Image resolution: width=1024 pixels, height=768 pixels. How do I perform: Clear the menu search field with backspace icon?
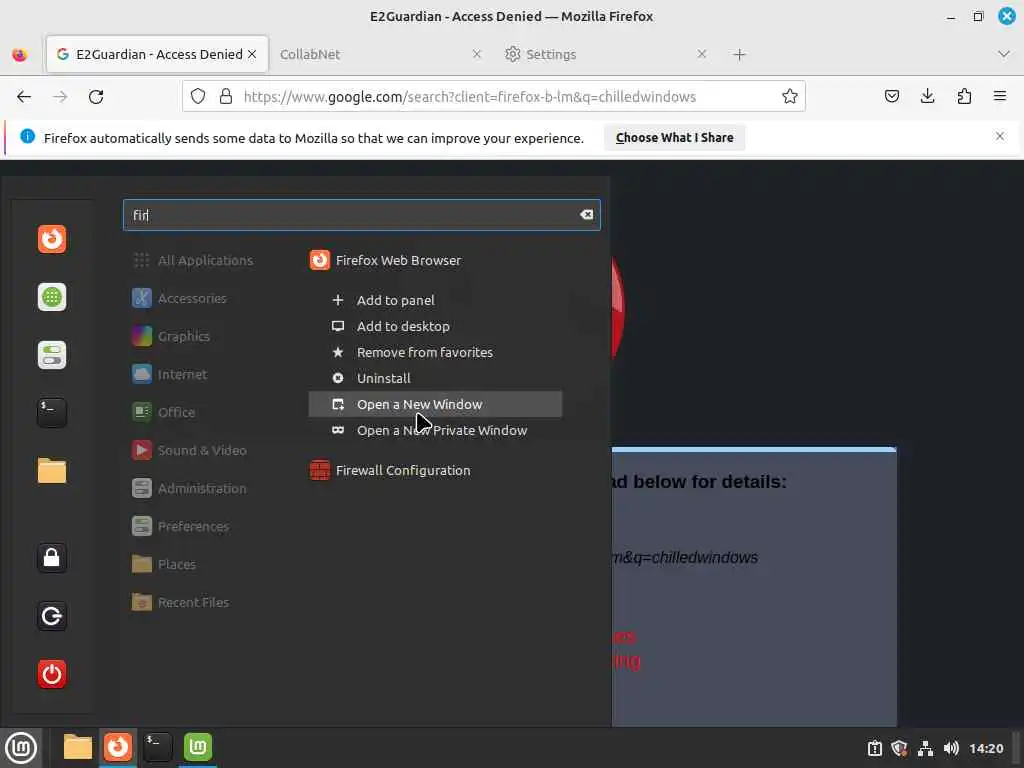(586, 215)
